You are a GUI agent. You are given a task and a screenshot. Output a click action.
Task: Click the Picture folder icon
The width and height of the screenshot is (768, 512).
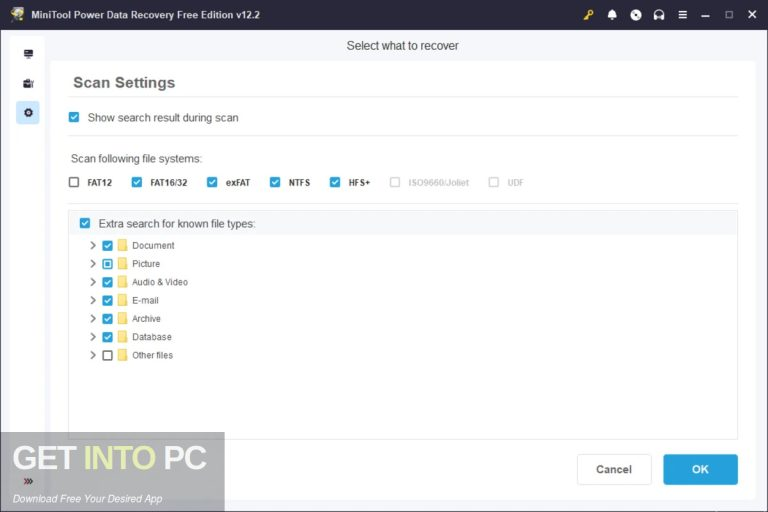122,264
